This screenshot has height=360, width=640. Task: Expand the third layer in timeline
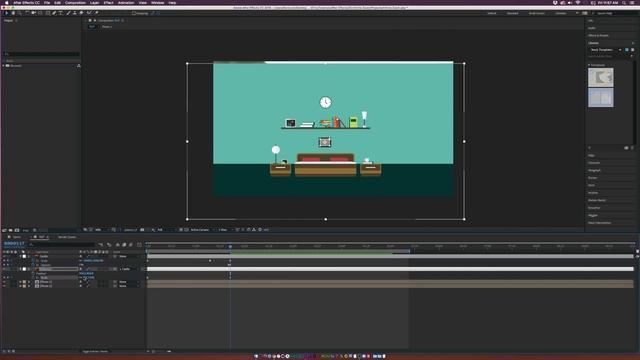tap(20, 282)
